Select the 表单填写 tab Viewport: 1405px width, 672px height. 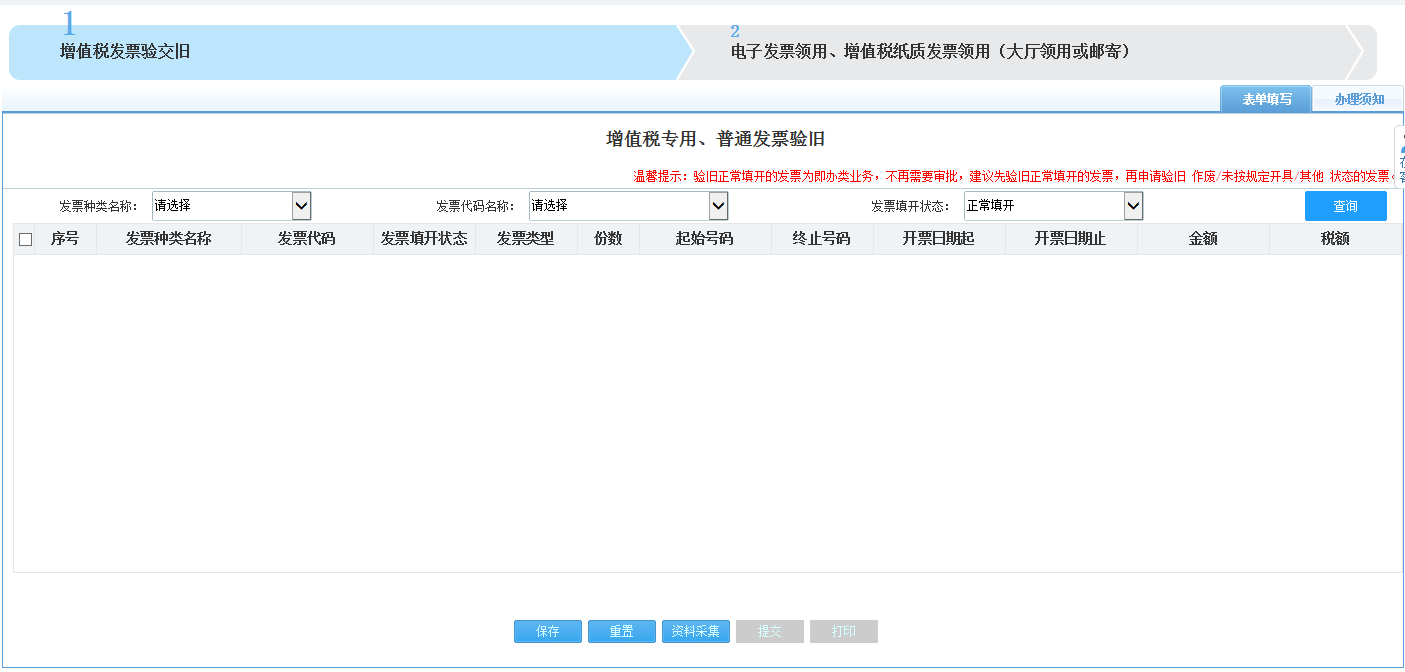(x=1265, y=99)
